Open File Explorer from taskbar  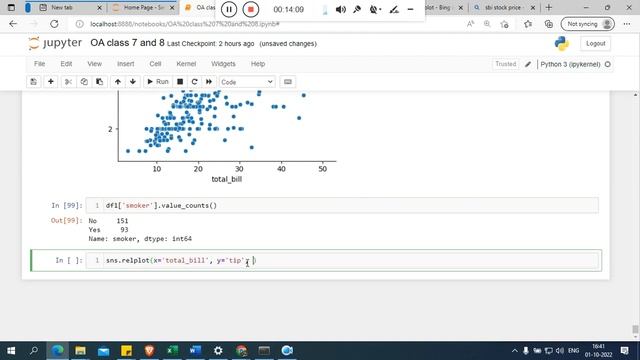80,351
